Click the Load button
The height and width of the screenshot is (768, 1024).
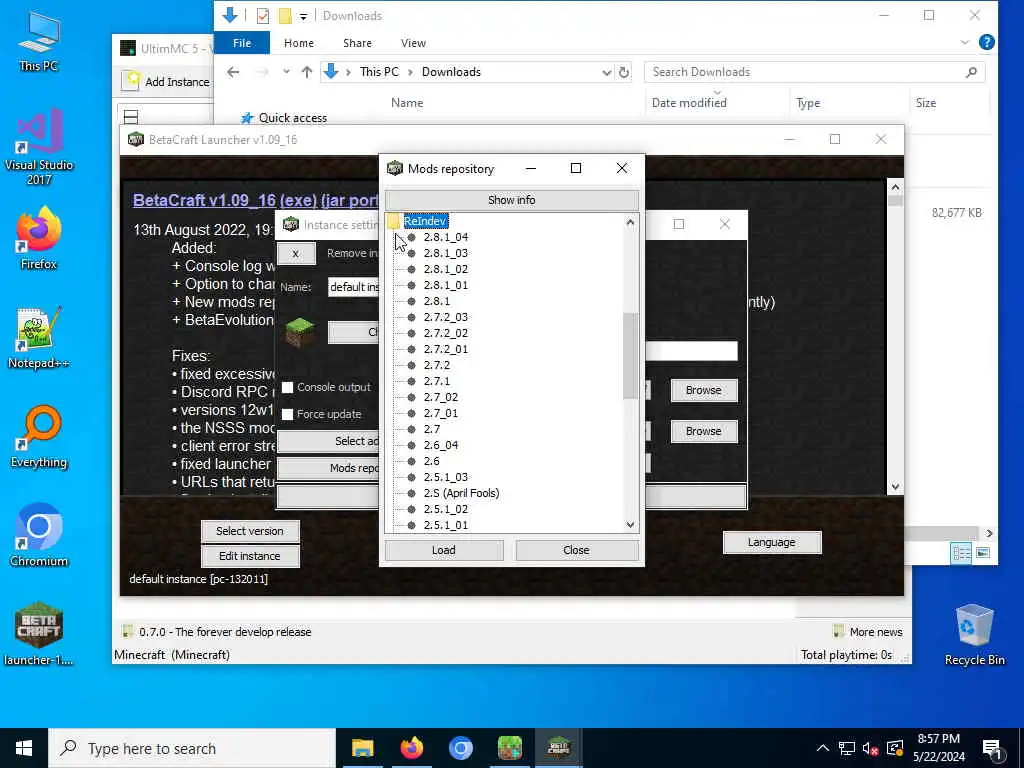(444, 550)
